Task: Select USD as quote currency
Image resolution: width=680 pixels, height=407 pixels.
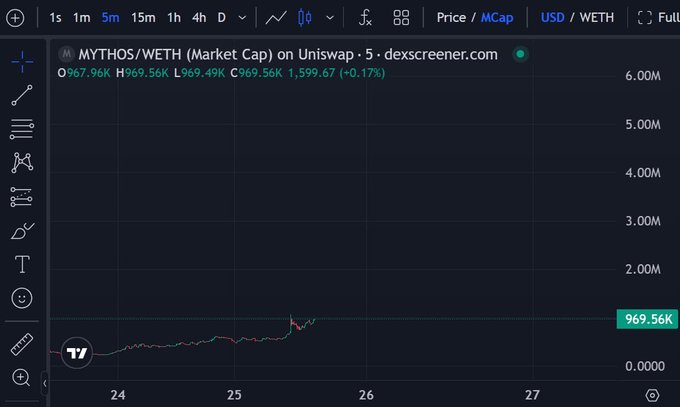Action: click(552, 18)
